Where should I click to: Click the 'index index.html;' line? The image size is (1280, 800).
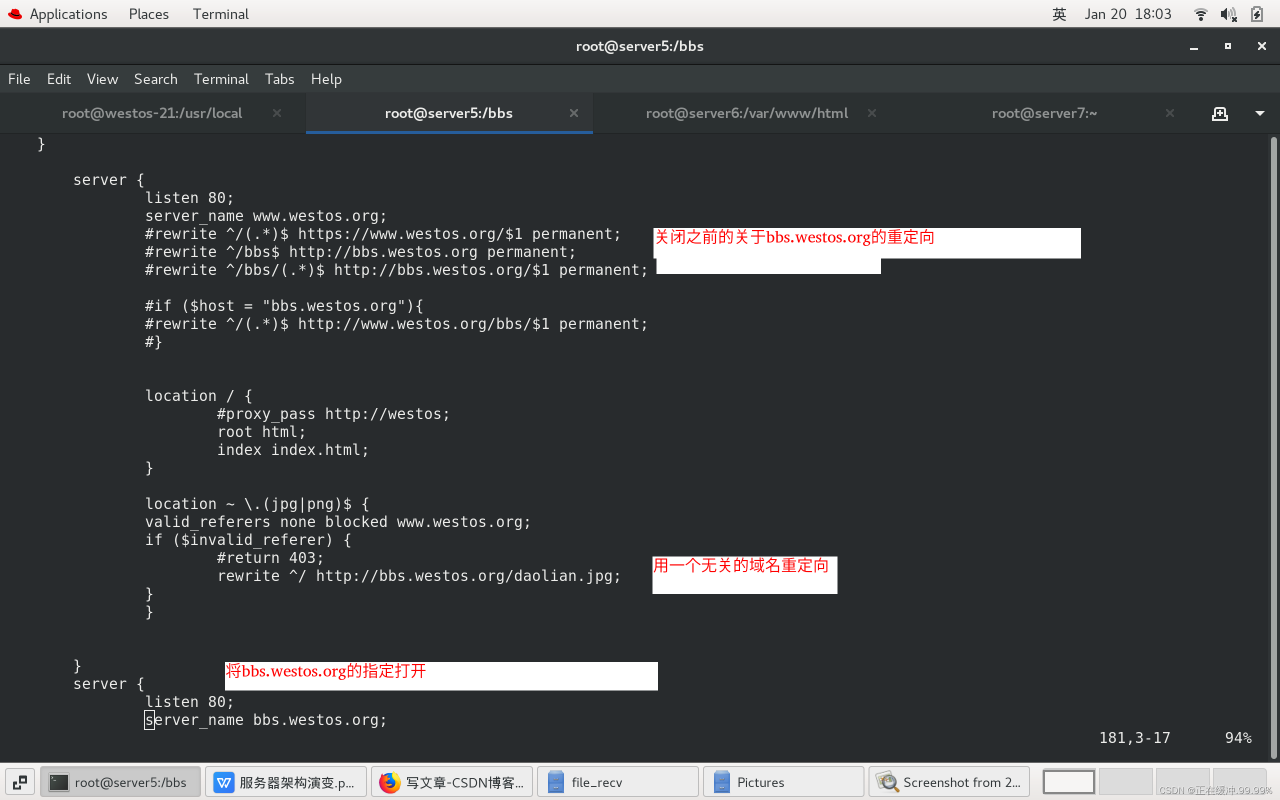tap(293, 450)
